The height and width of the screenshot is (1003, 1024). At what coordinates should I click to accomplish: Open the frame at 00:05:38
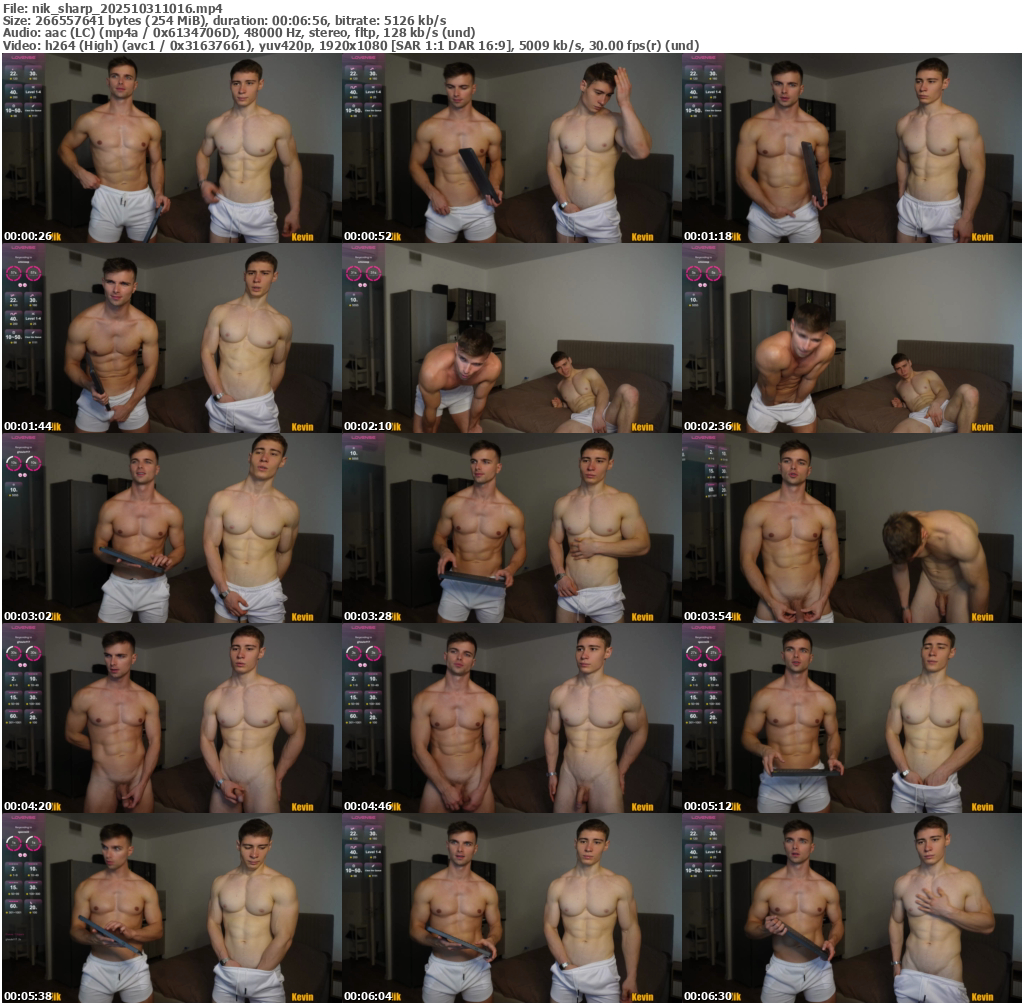[x=171, y=908]
